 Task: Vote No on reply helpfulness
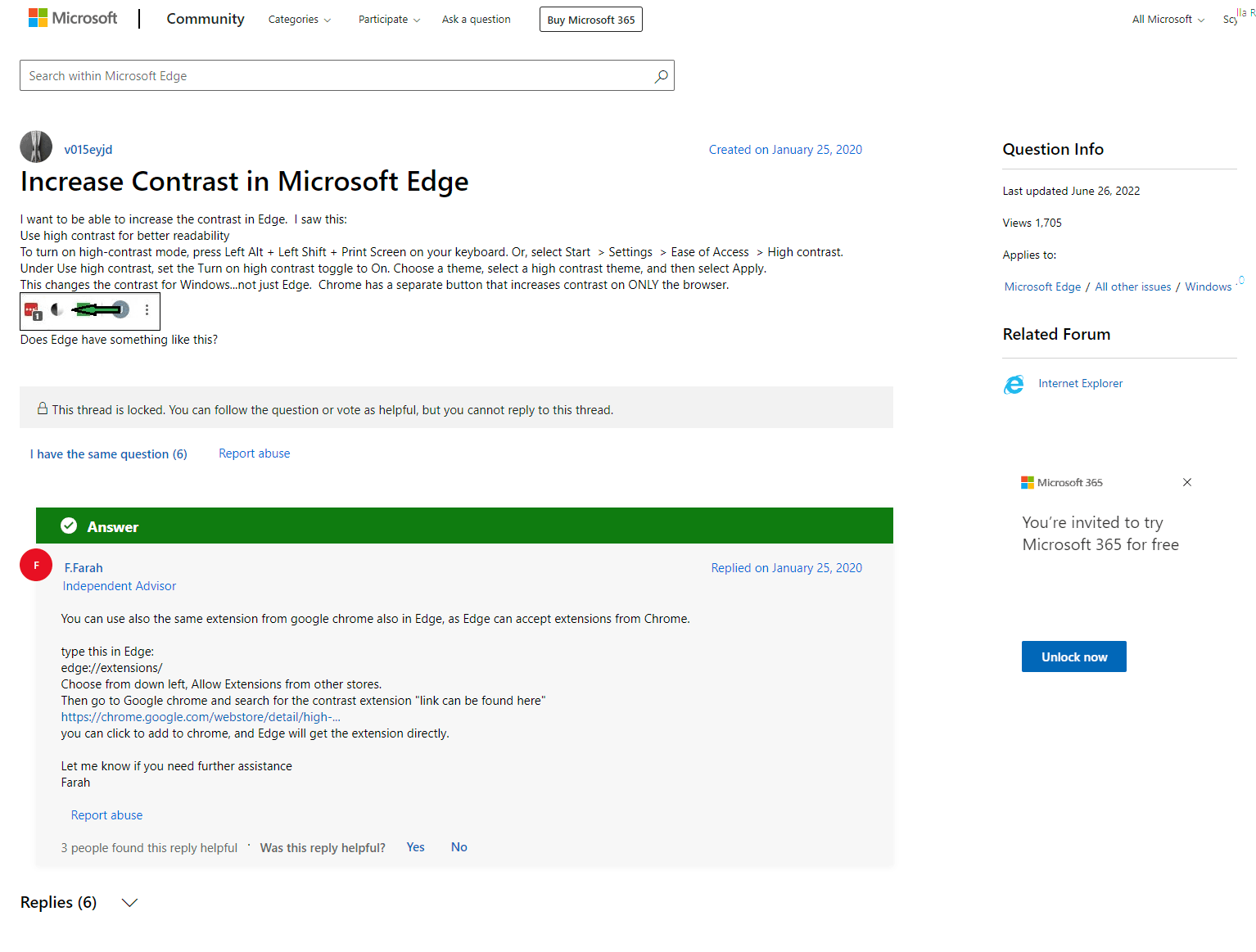[x=459, y=847]
